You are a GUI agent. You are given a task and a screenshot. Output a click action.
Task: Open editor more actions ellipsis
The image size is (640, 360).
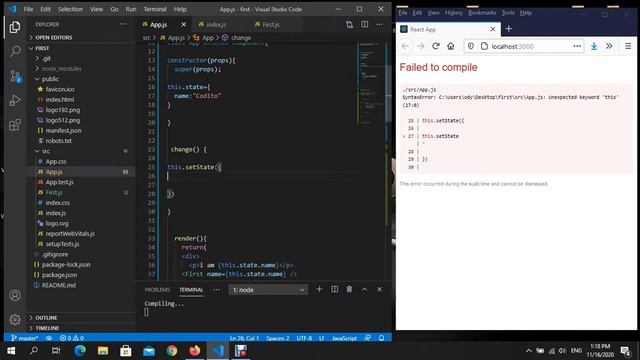[380, 24]
